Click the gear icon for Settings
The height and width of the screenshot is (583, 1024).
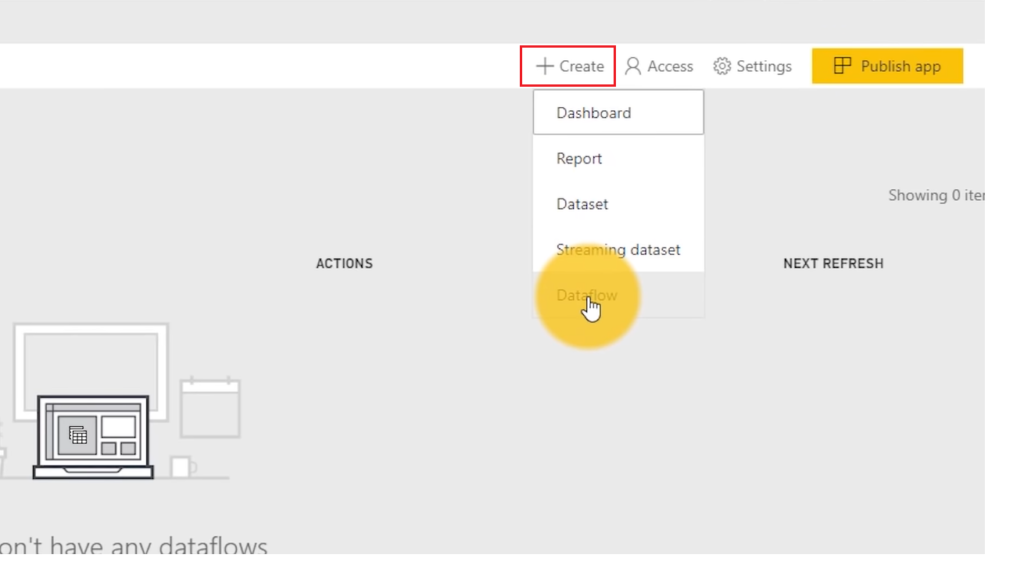(x=722, y=66)
